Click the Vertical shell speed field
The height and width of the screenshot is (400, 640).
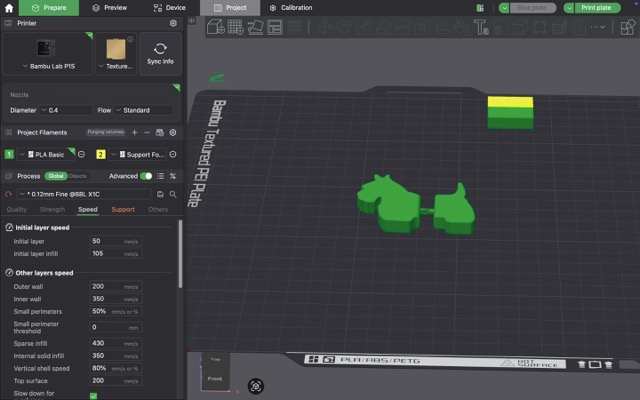(116, 368)
